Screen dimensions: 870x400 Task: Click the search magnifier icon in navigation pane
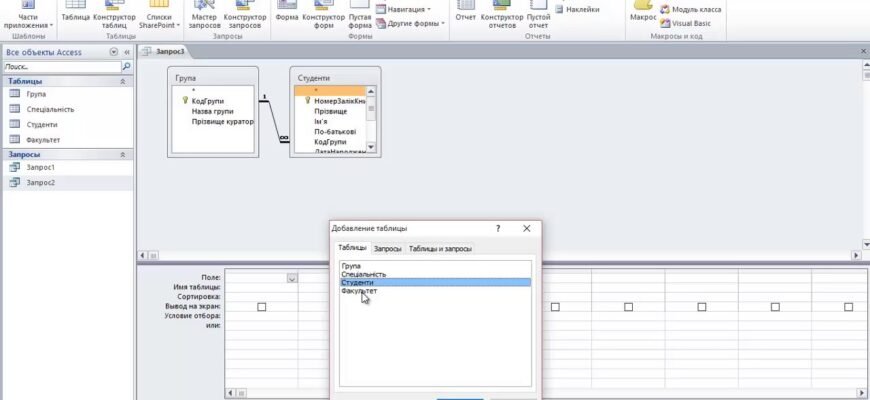point(126,66)
